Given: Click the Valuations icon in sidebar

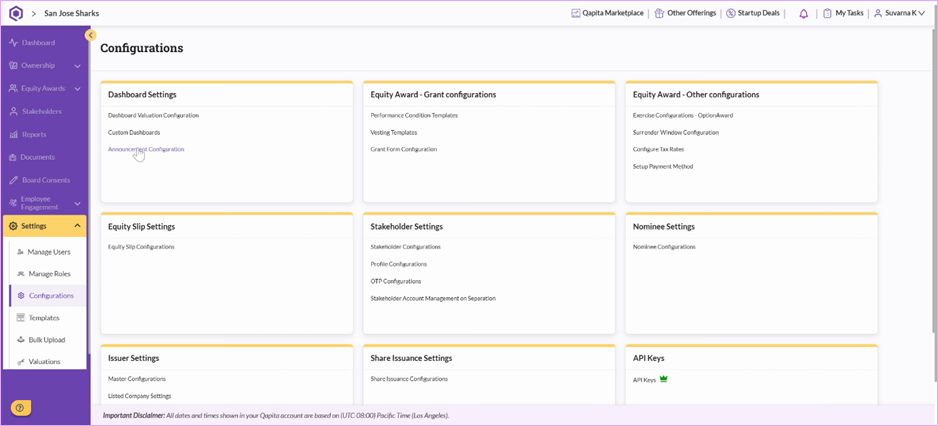Looking at the screenshot, I should pyautogui.click(x=21, y=361).
